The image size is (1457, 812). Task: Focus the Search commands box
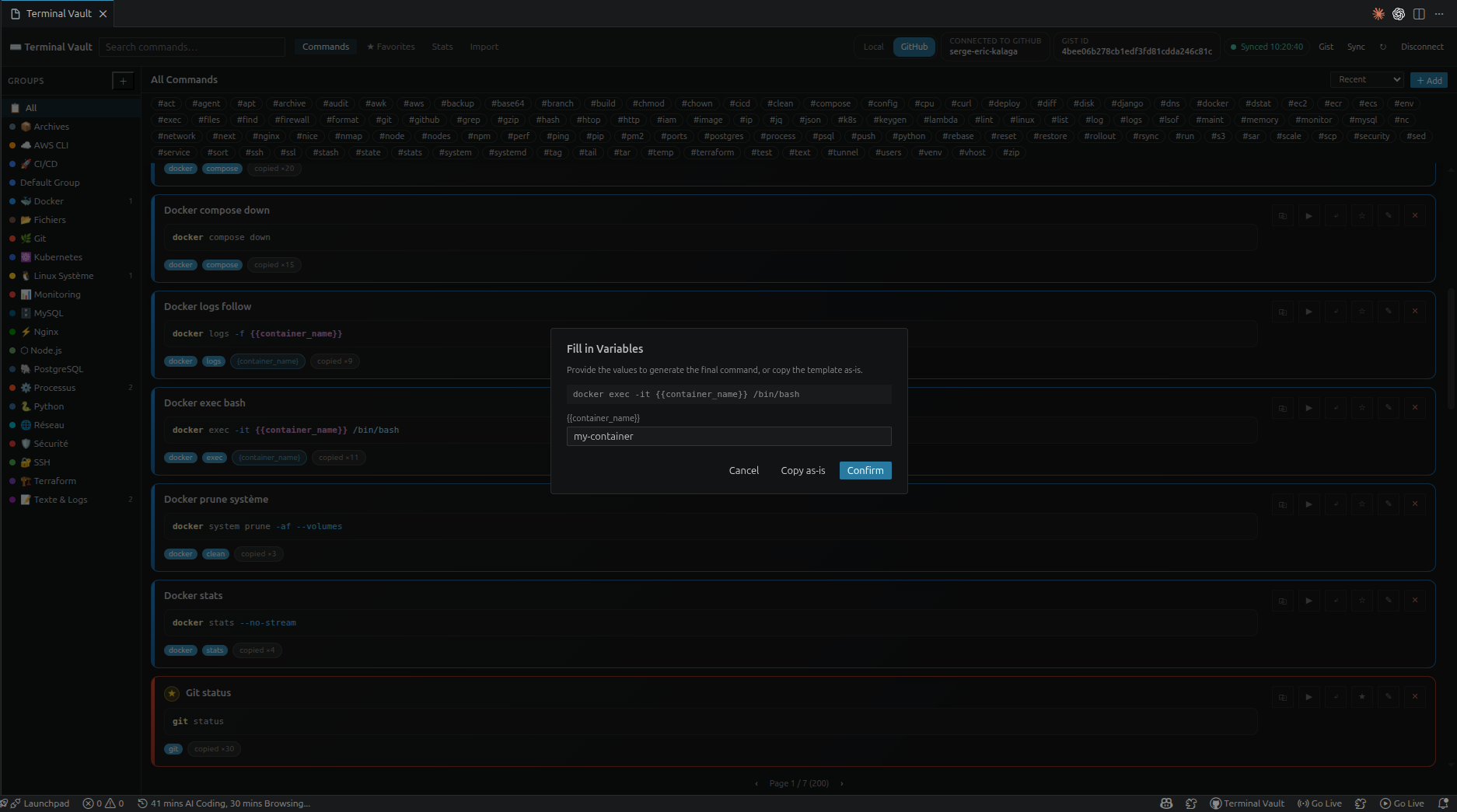192,47
